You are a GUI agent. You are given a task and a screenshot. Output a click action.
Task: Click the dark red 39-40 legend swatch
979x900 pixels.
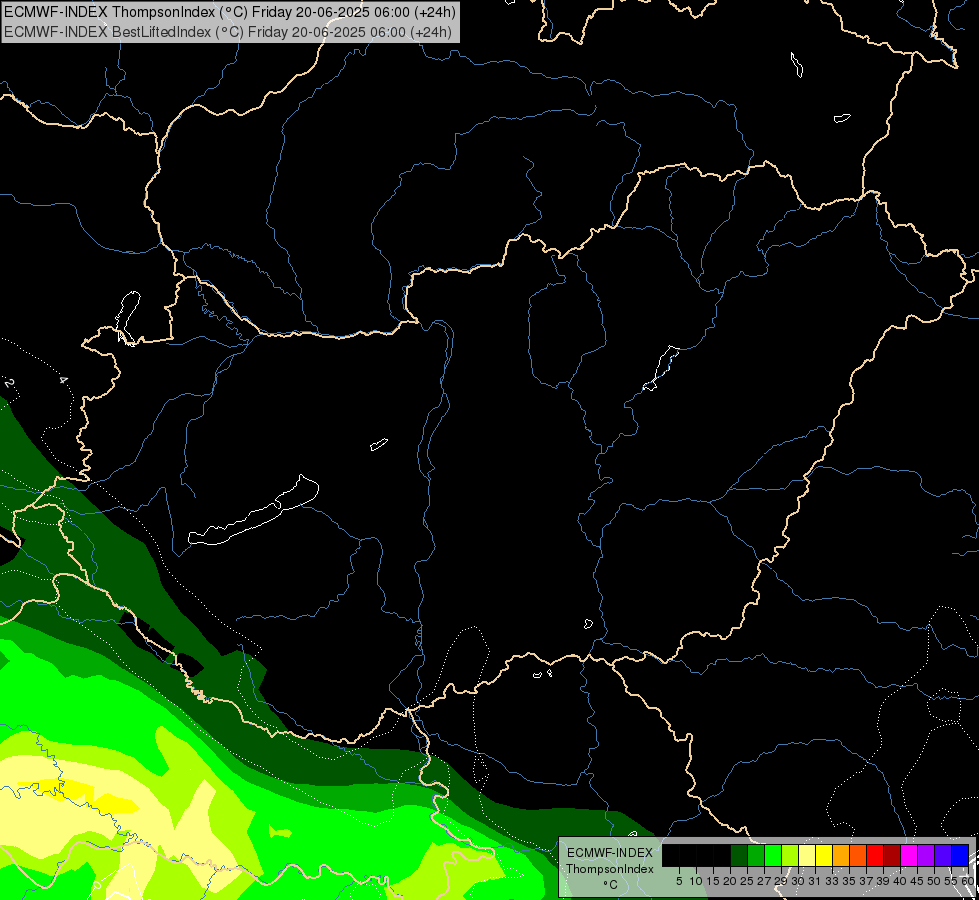coord(892,855)
